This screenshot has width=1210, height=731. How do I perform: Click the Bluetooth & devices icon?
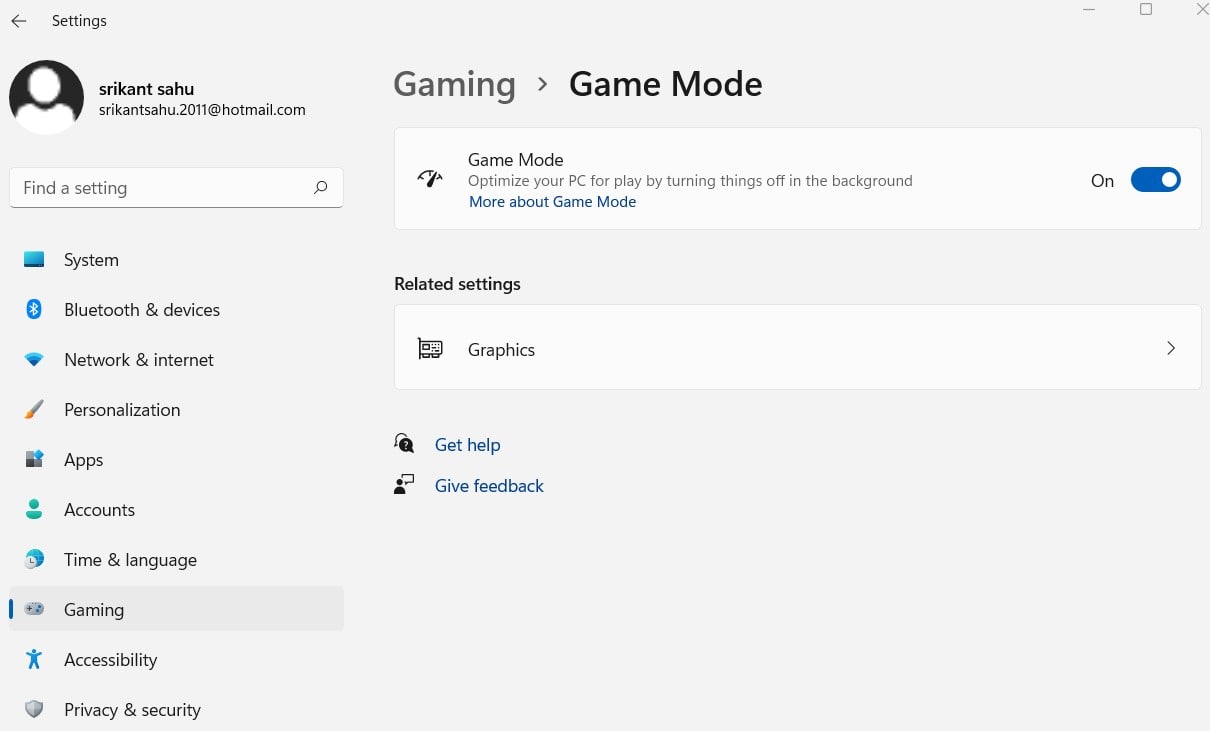(x=34, y=310)
